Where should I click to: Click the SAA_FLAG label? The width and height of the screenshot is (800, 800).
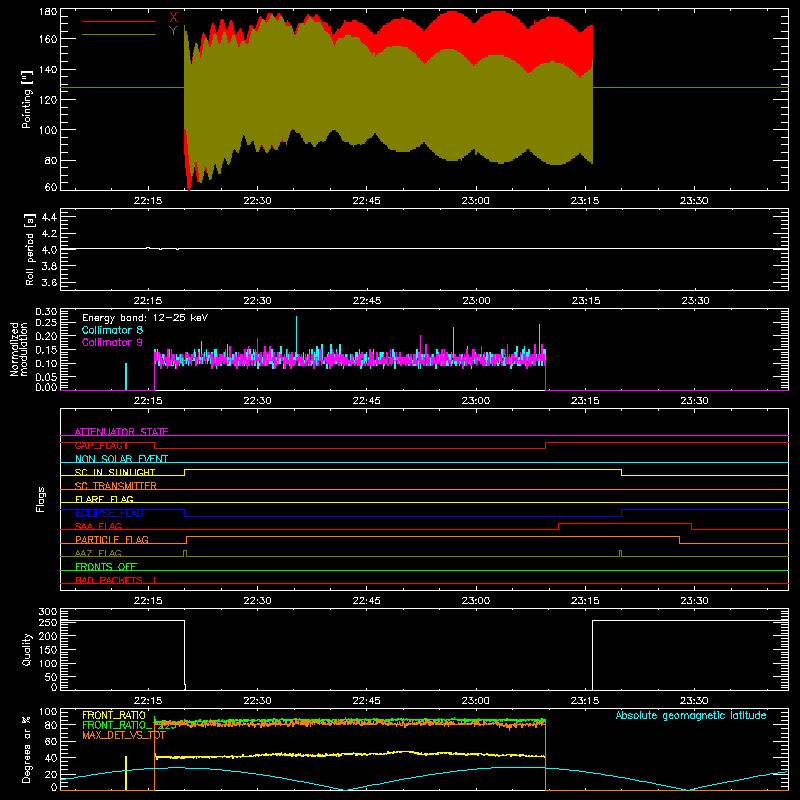click(98, 526)
